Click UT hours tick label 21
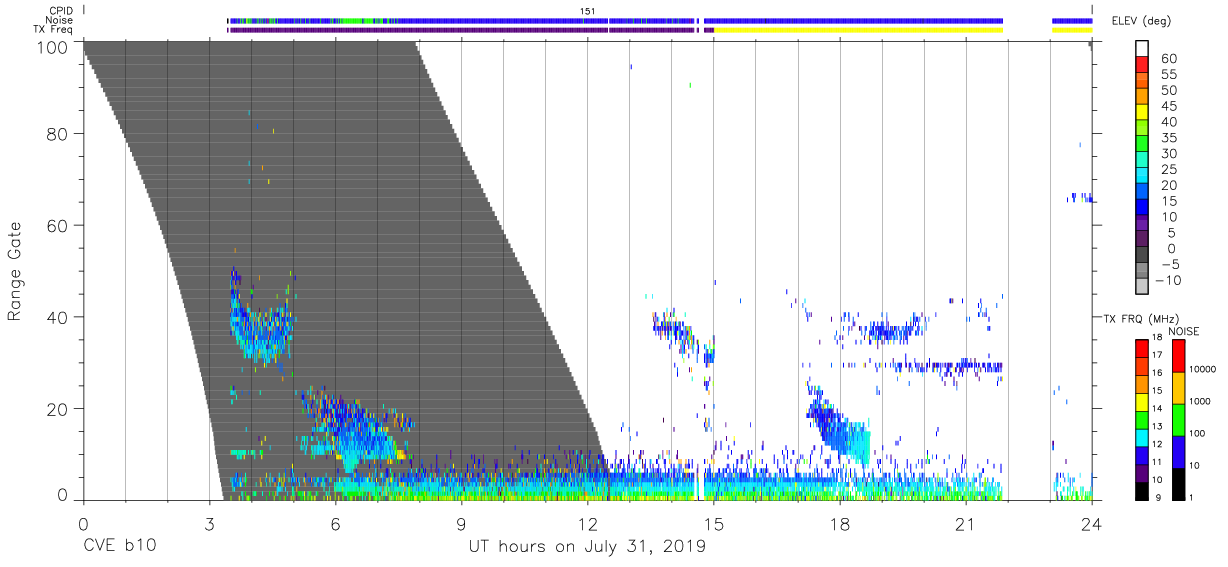The height and width of the screenshot is (567, 1228). 966,524
